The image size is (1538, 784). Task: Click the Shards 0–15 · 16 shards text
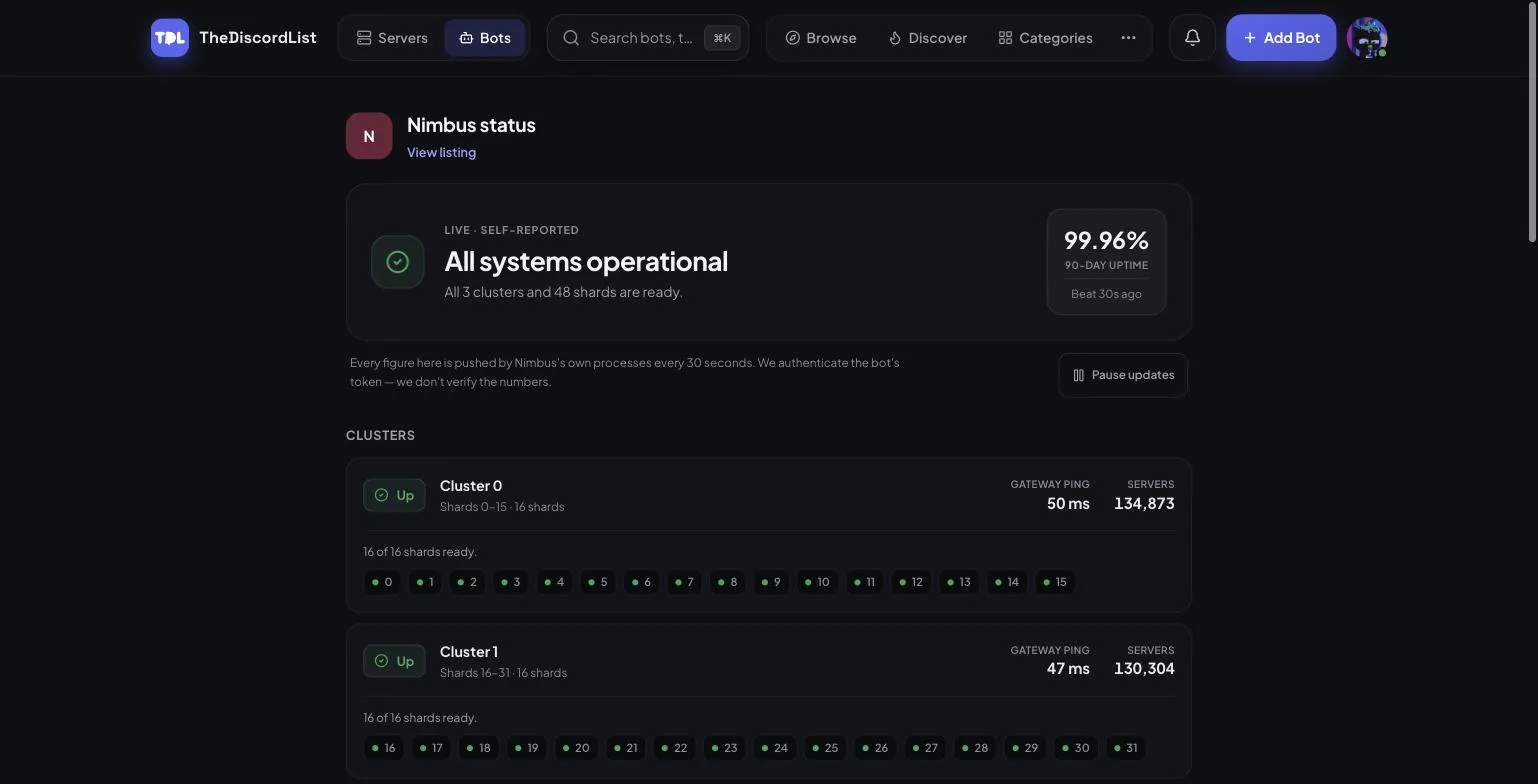[x=502, y=507]
